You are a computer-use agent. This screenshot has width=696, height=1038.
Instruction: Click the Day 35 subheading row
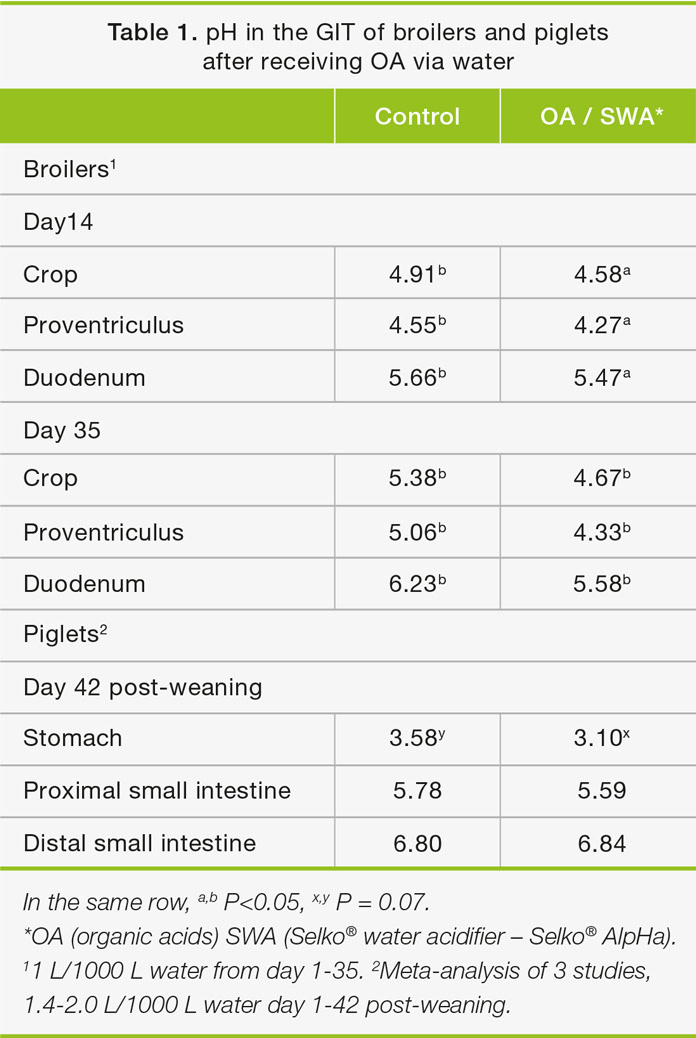click(63, 430)
